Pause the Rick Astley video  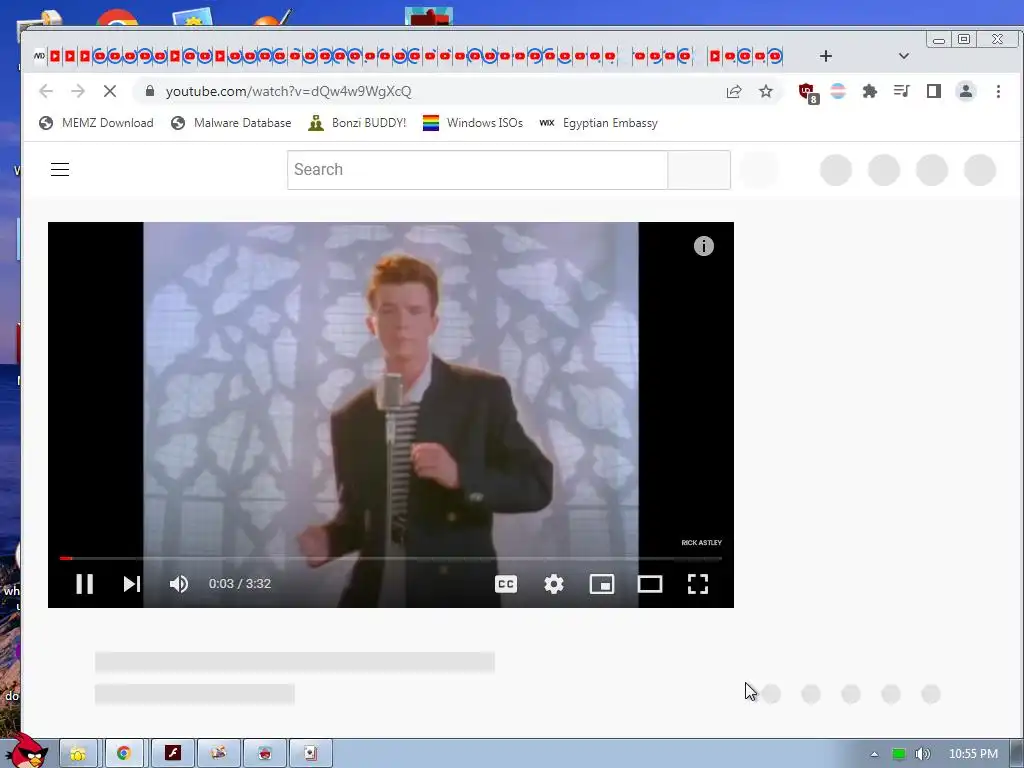(84, 584)
